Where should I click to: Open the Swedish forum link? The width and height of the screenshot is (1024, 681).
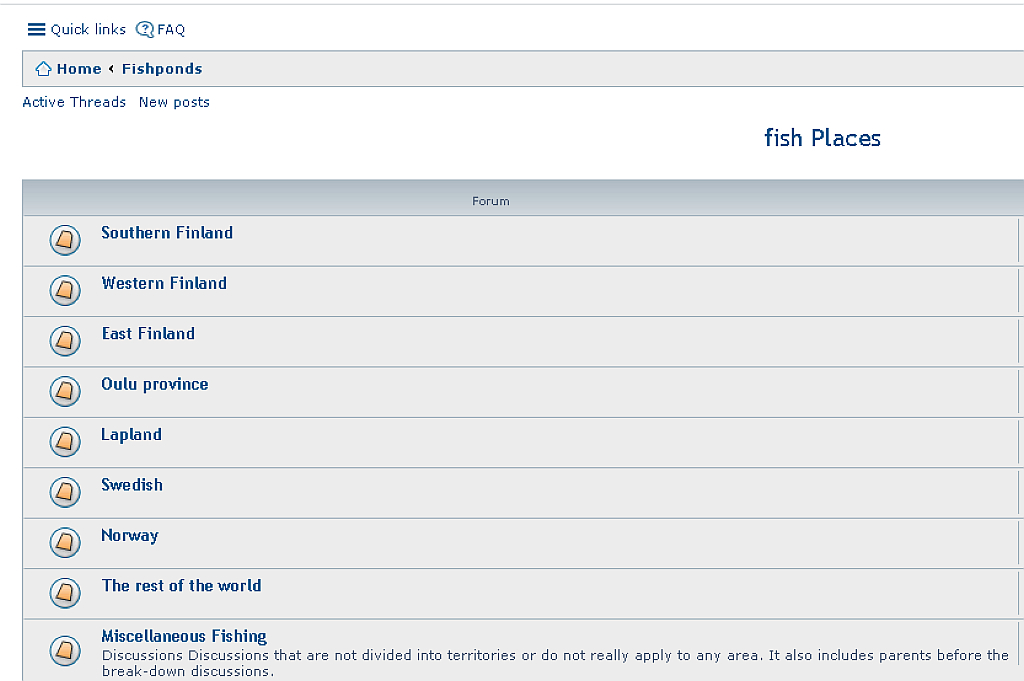click(132, 485)
